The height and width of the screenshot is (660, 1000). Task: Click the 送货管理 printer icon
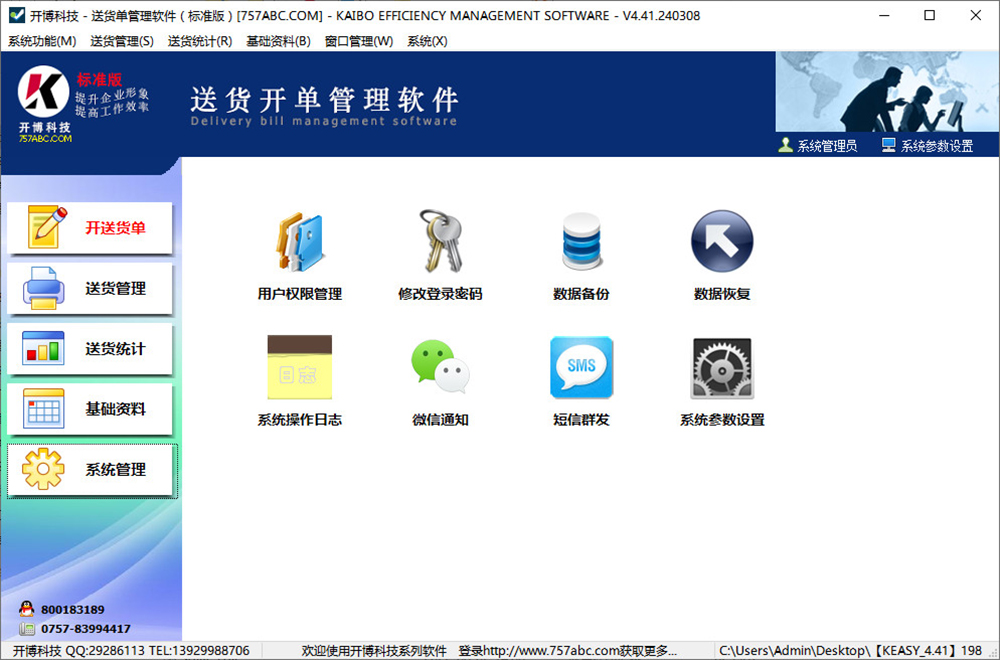(x=43, y=288)
